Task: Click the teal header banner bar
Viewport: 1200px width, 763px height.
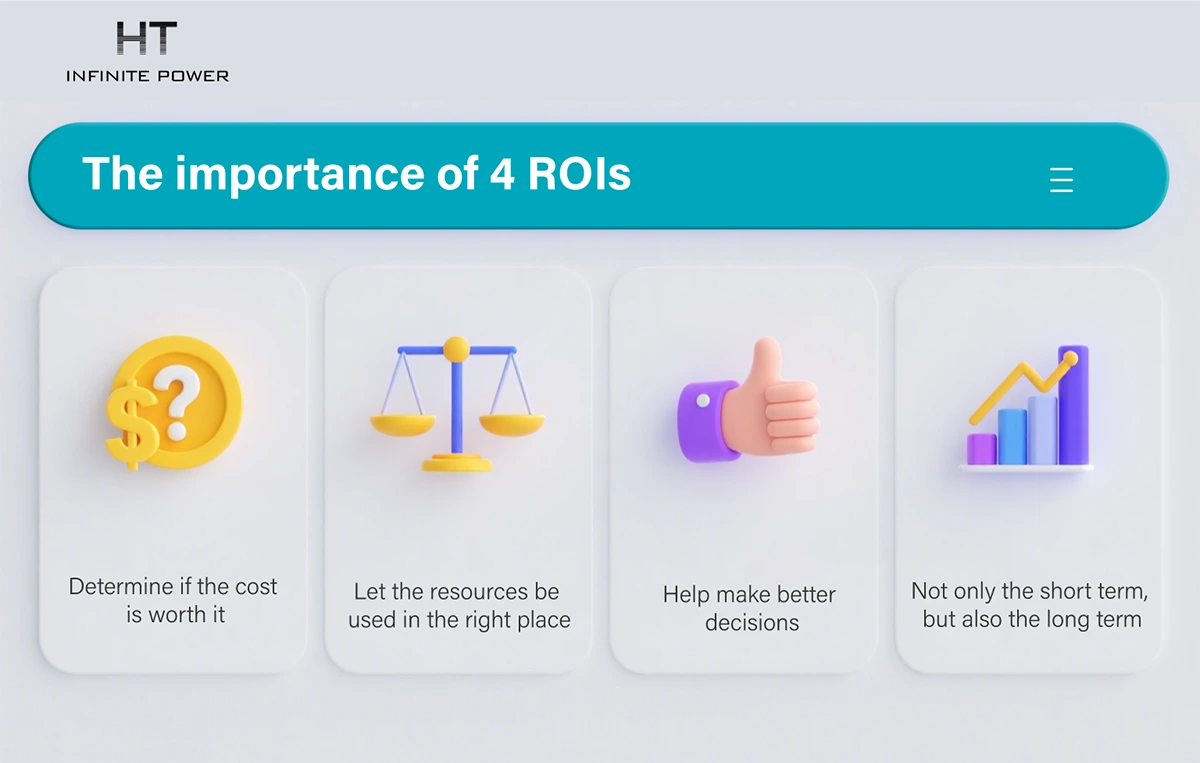Action: pyautogui.click(x=598, y=176)
